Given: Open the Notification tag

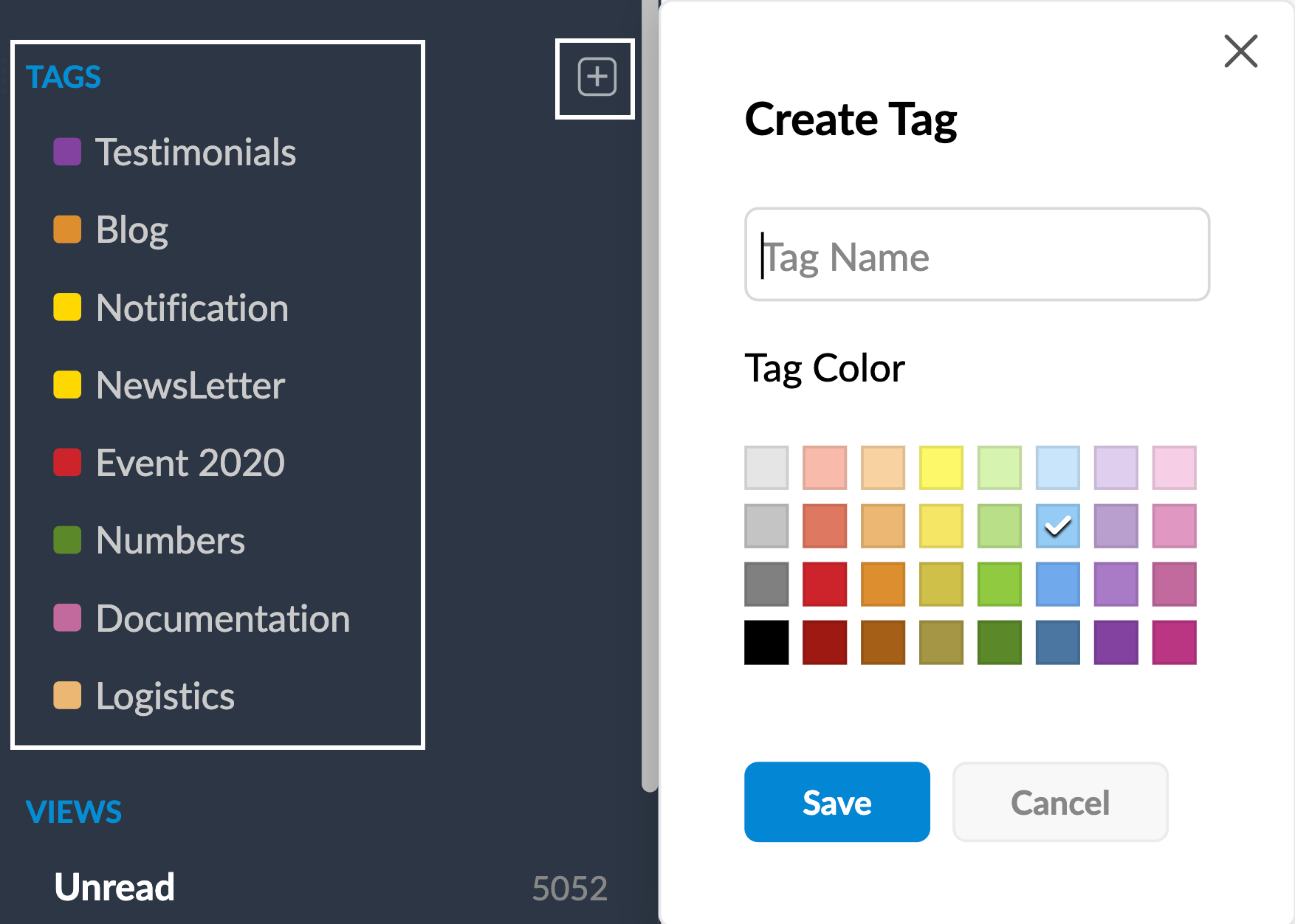Looking at the screenshot, I should tap(192, 308).
